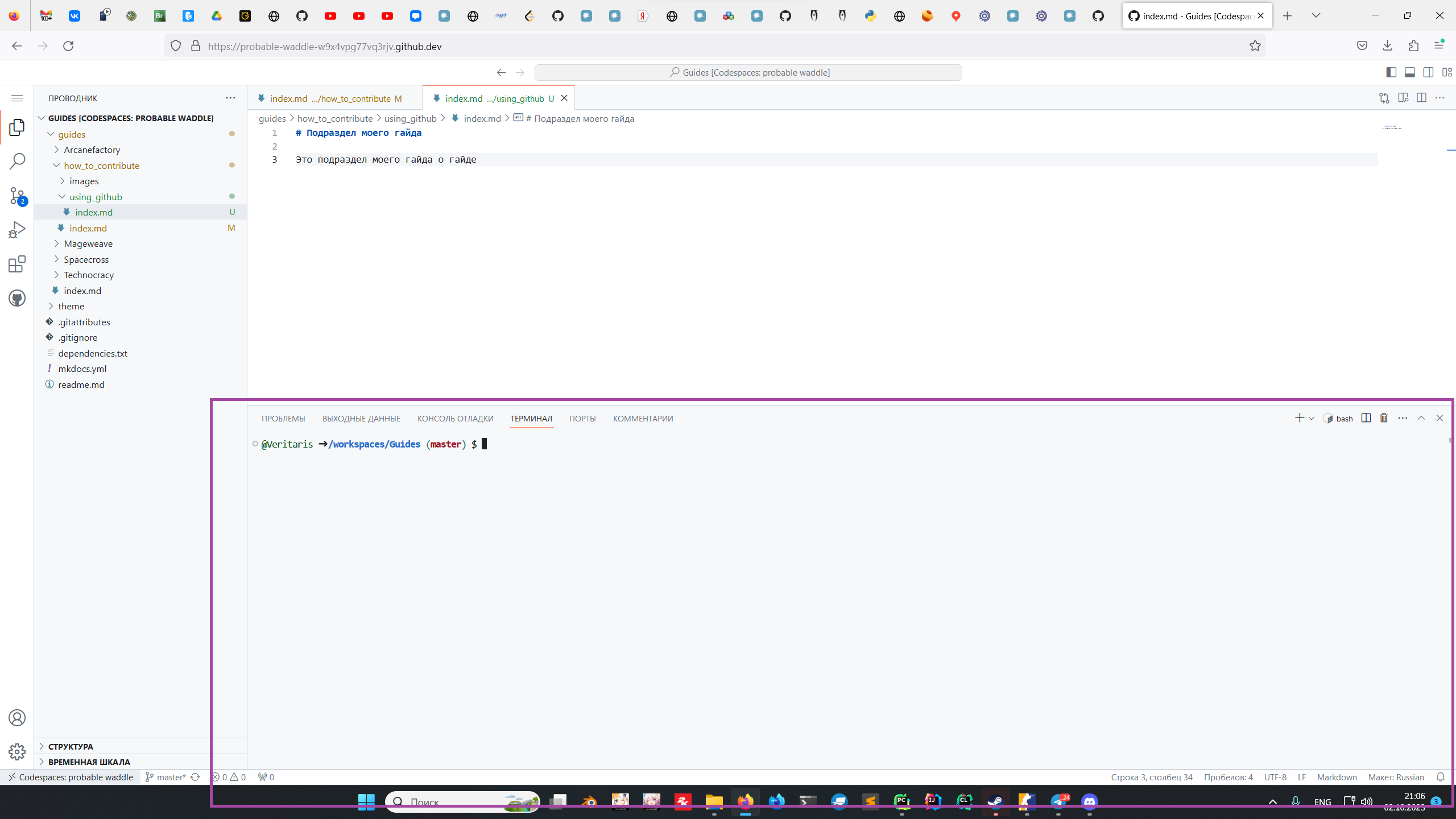Open Run and Debug view icon
Screen dimensions: 1456x819
pyautogui.click(x=17, y=230)
